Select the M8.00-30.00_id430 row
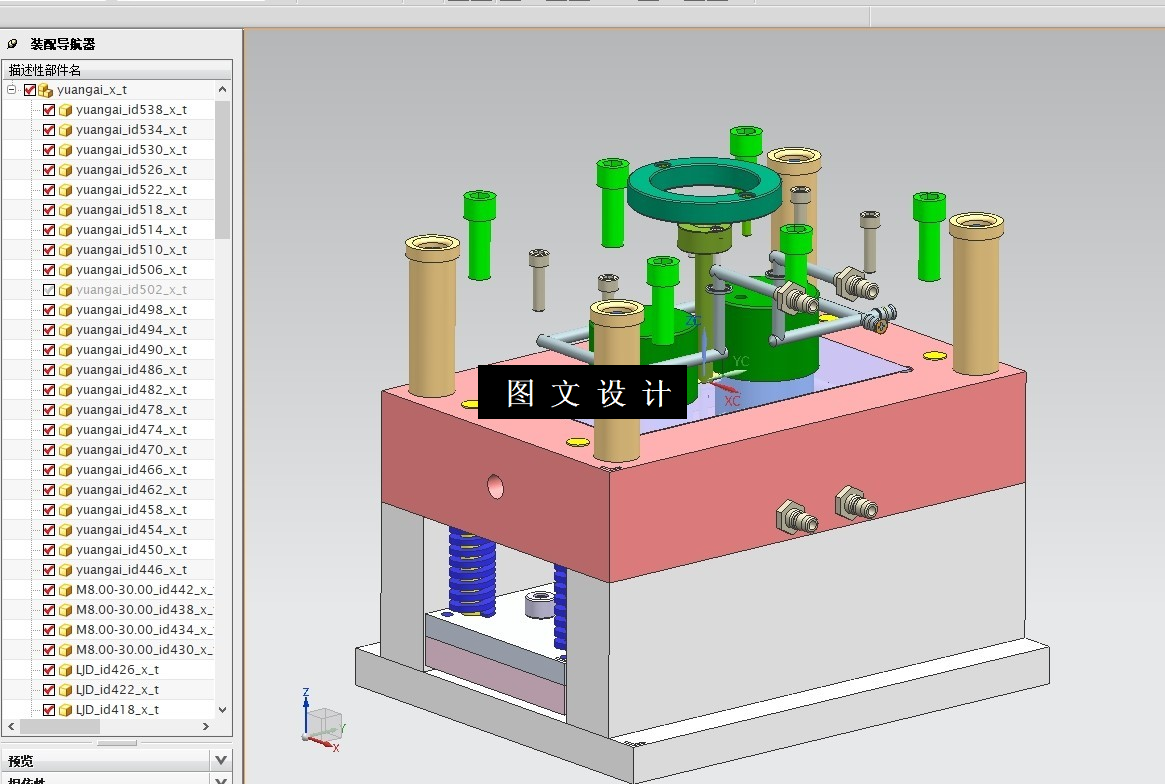This screenshot has height=784, width=1165. [108, 649]
